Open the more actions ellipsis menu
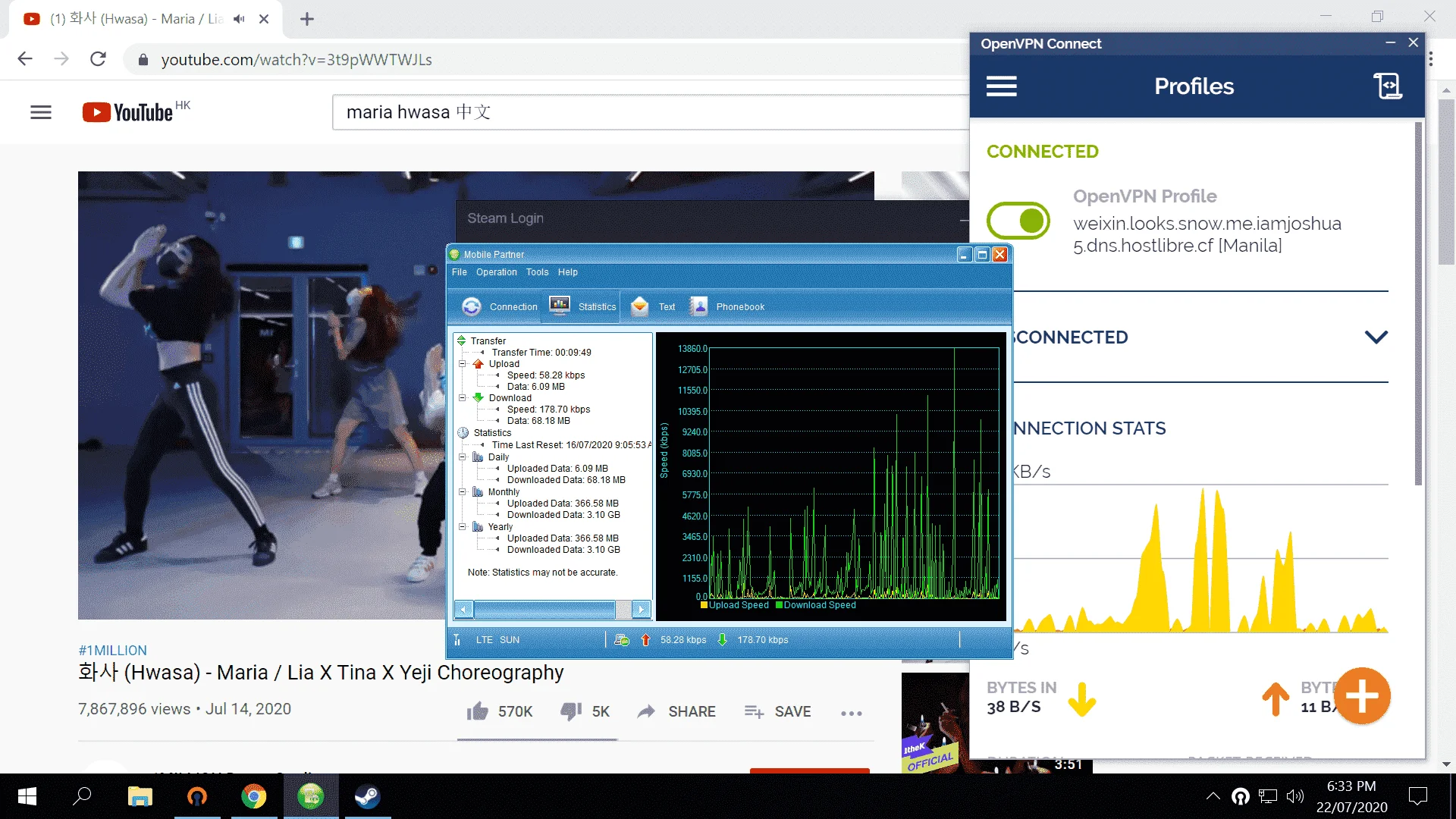Image resolution: width=1456 pixels, height=819 pixels. coord(852,713)
